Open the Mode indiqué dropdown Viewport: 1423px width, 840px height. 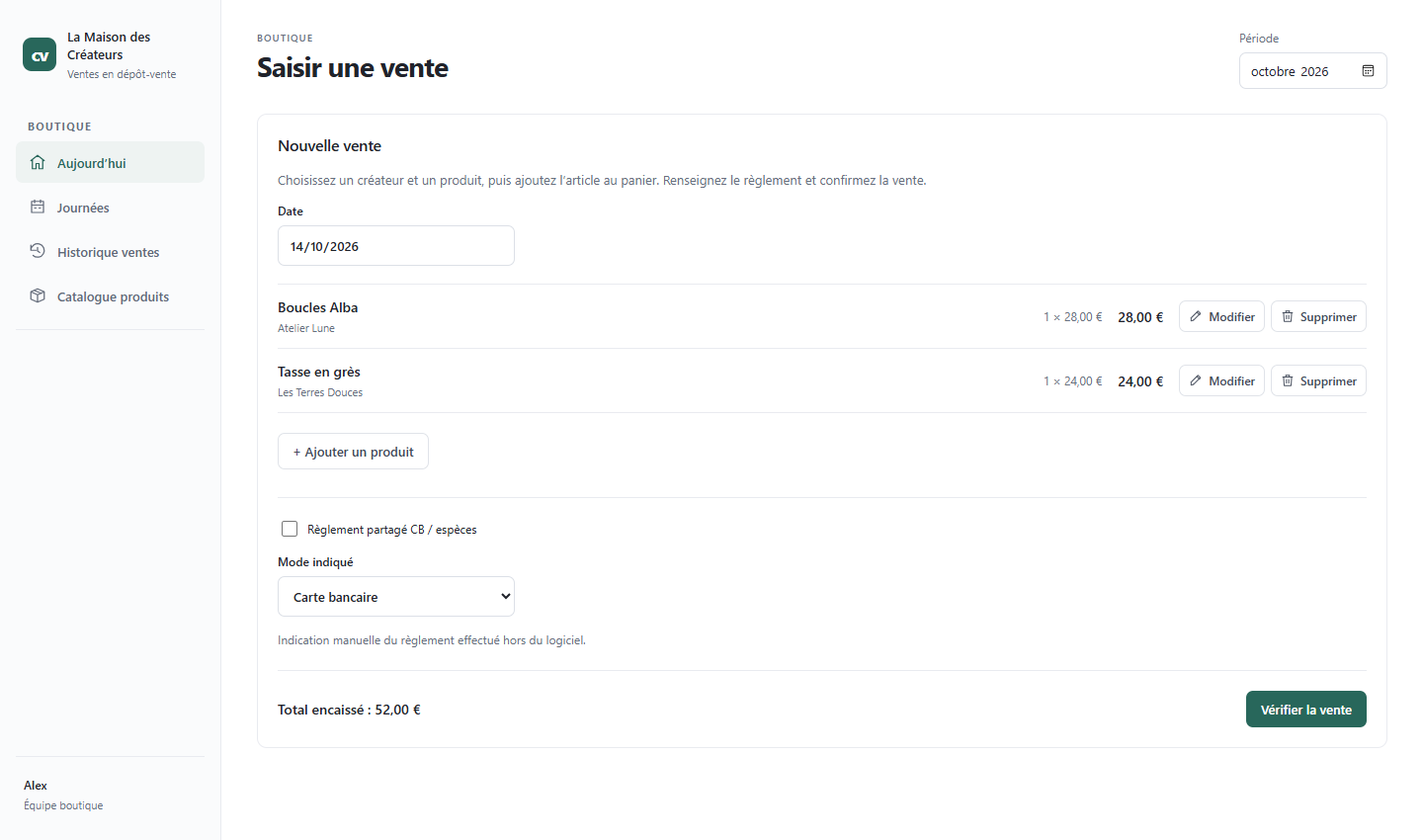[396, 597]
